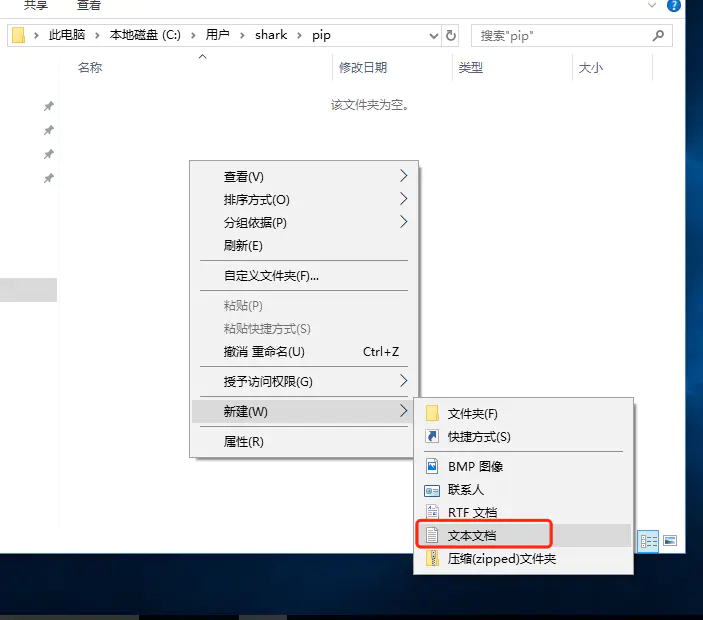Viewport: 703px width, 620px height.
Task: Click the yellow folder icon beside 文件夹(F)
Action: pyautogui.click(x=432, y=413)
